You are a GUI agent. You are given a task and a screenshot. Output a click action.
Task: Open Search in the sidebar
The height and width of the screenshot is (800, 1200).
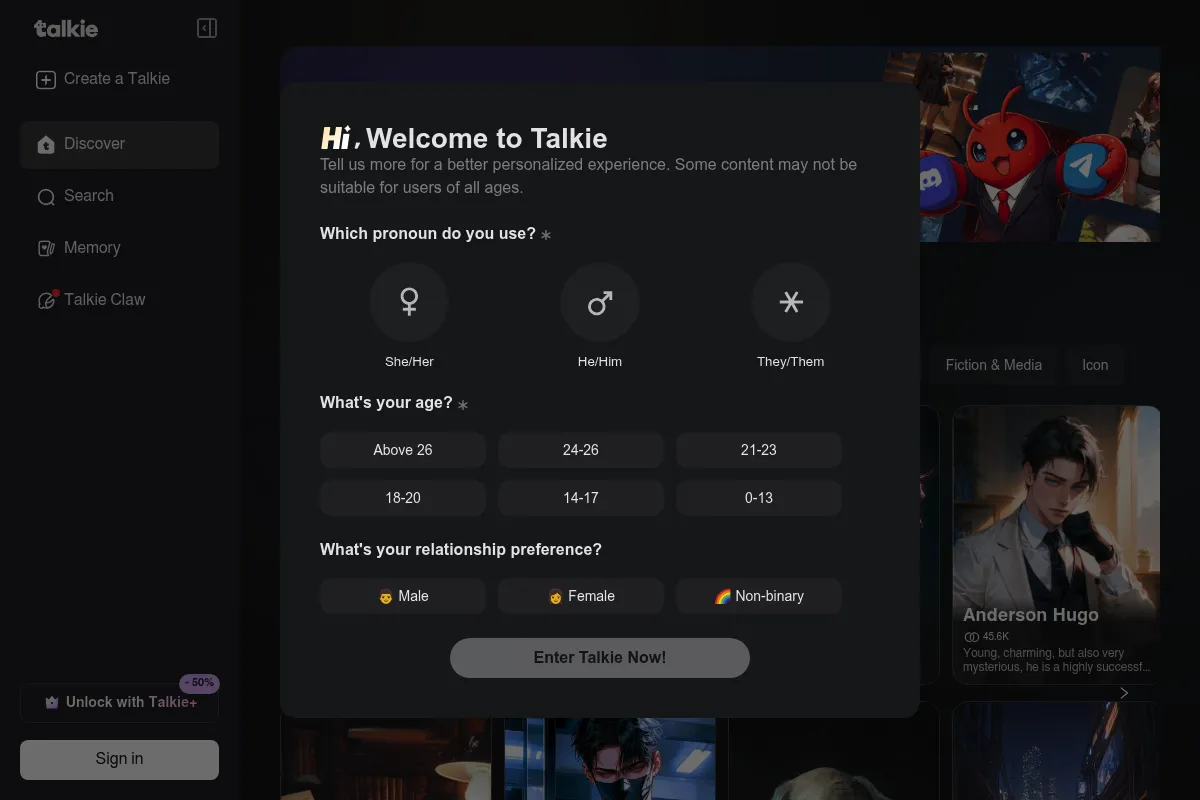(119, 196)
